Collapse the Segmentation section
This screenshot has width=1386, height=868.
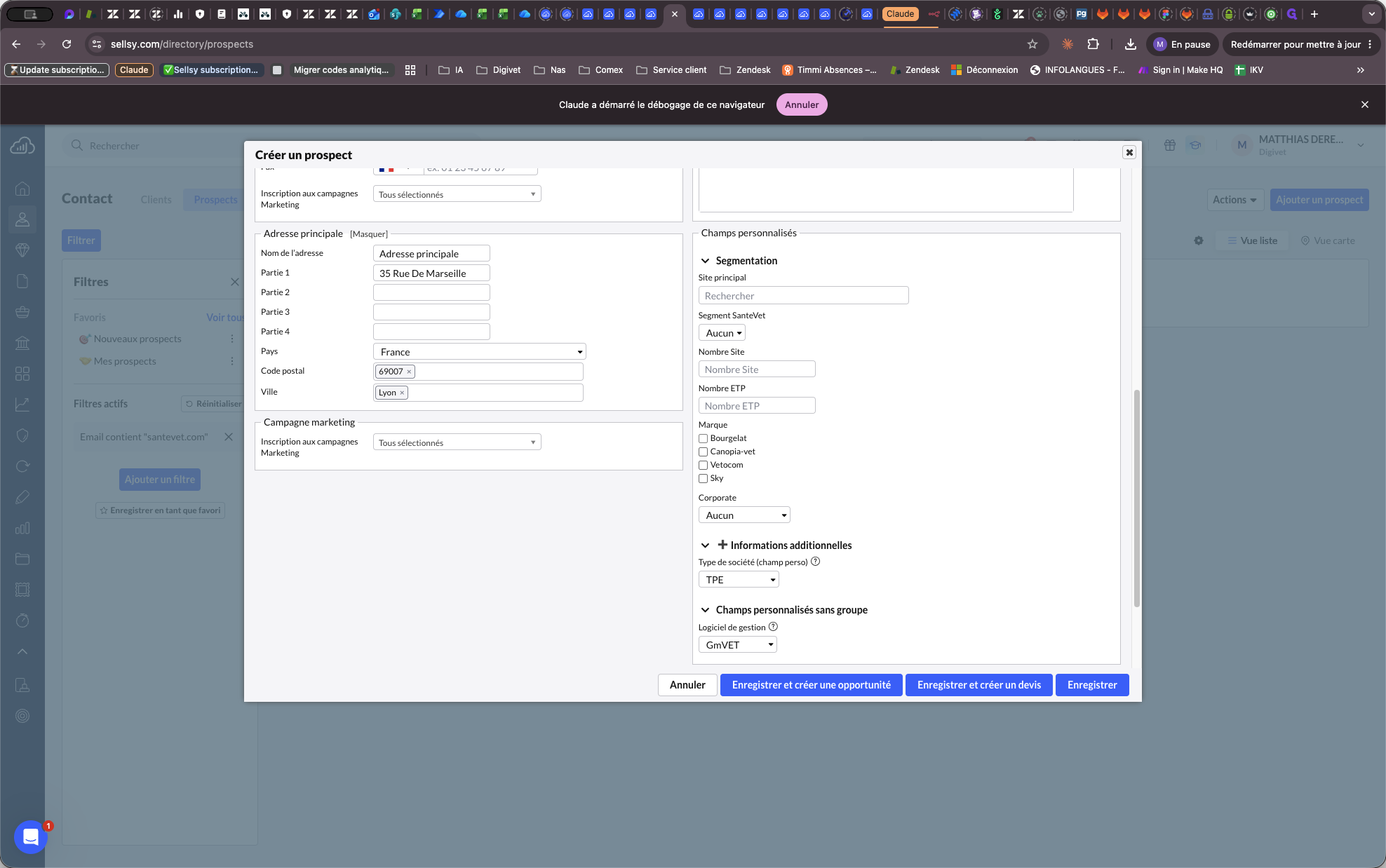point(705,261)
